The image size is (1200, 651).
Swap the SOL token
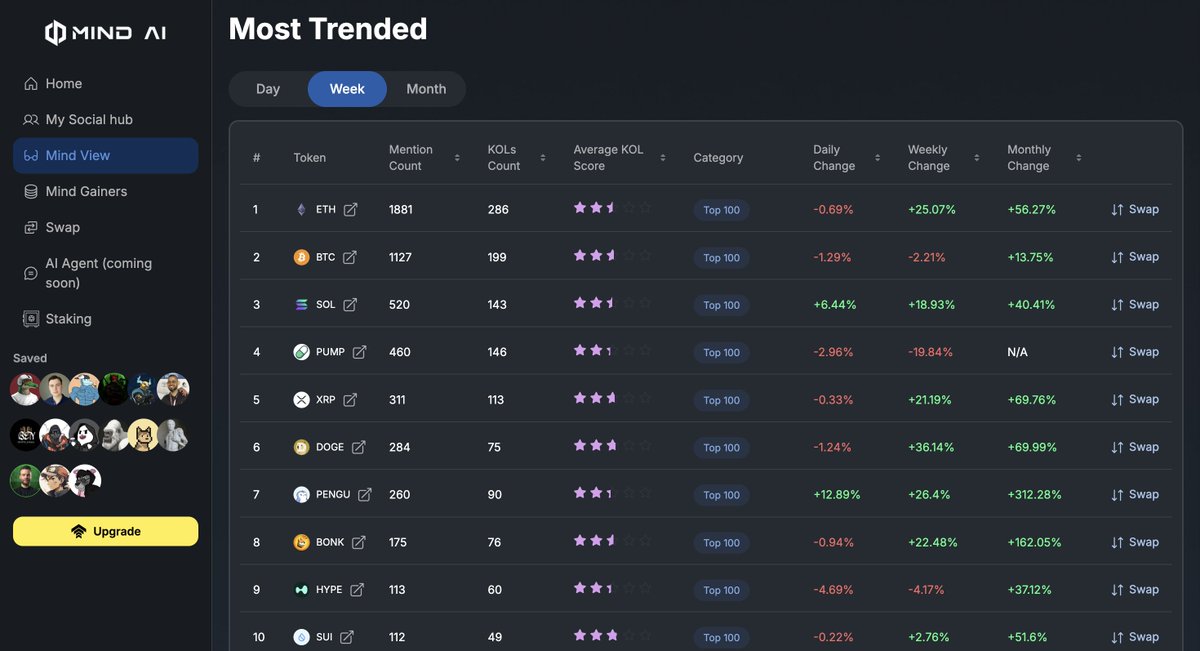pos(1135,305)
